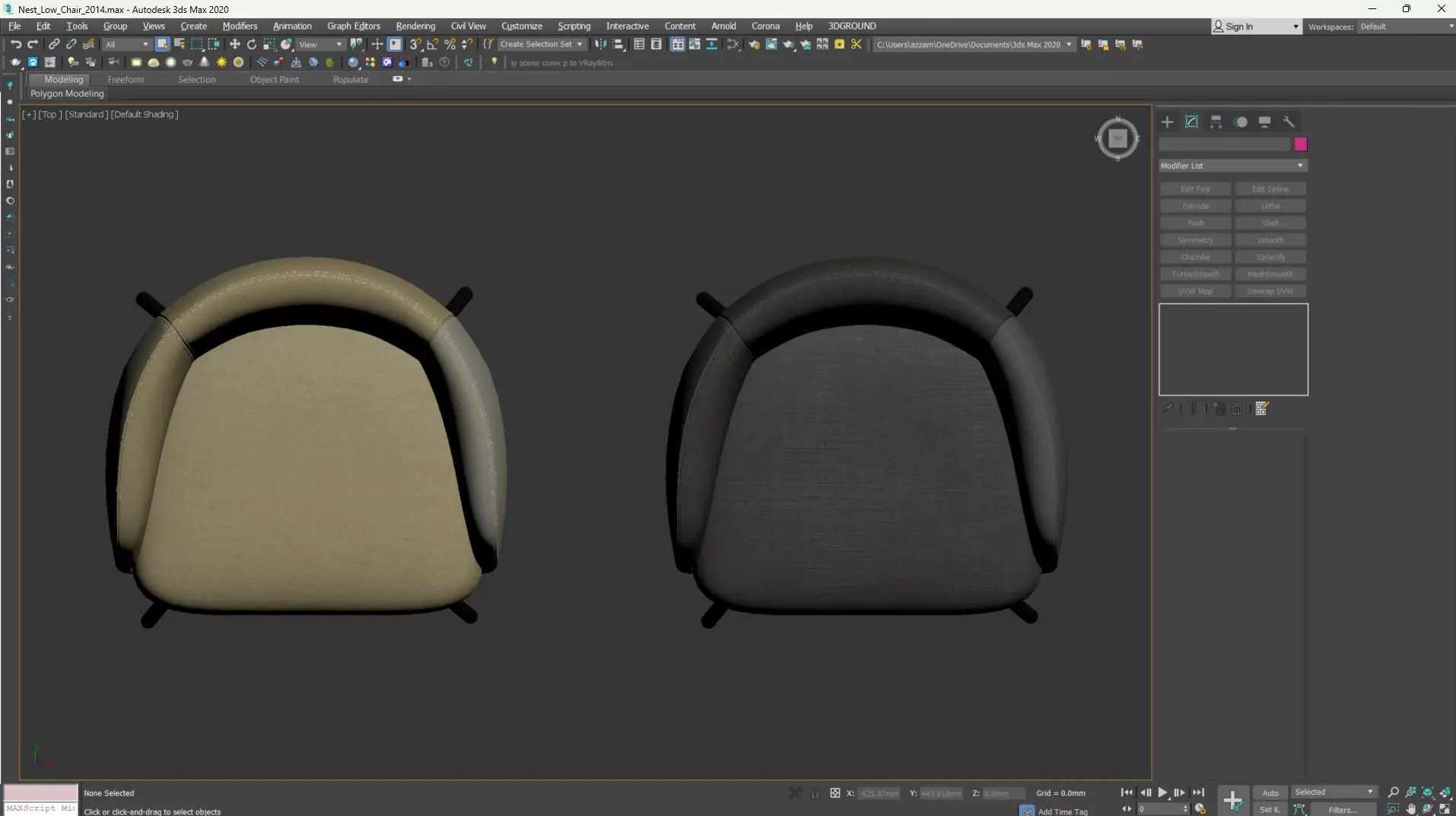Click the Zoom magnifier navigation icon
The width and height of the screenshot is (1456, 816).
coord(1394,792)
